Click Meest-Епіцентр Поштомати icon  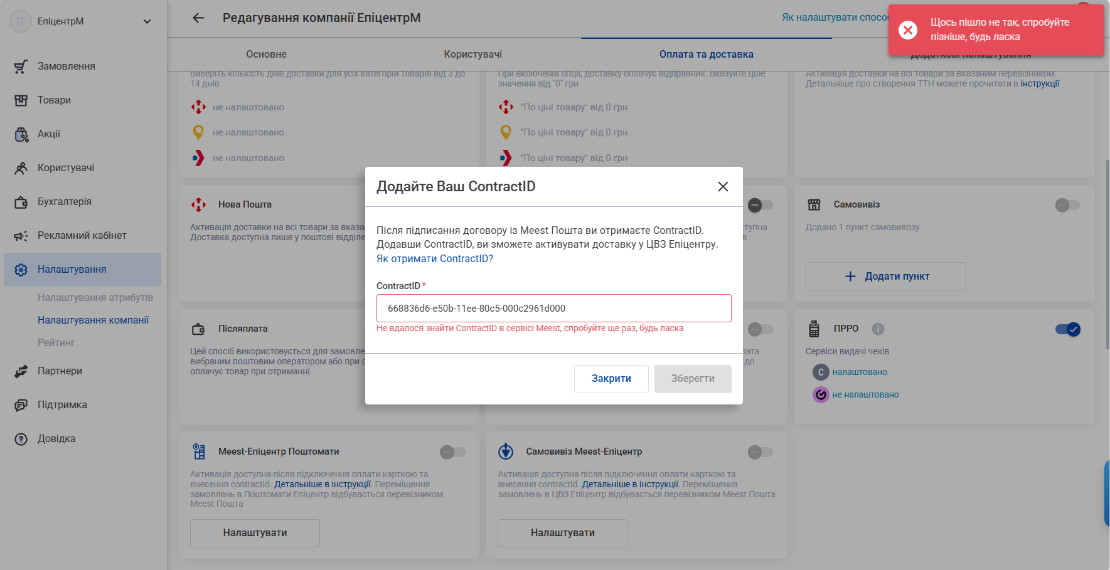[198, 451]
